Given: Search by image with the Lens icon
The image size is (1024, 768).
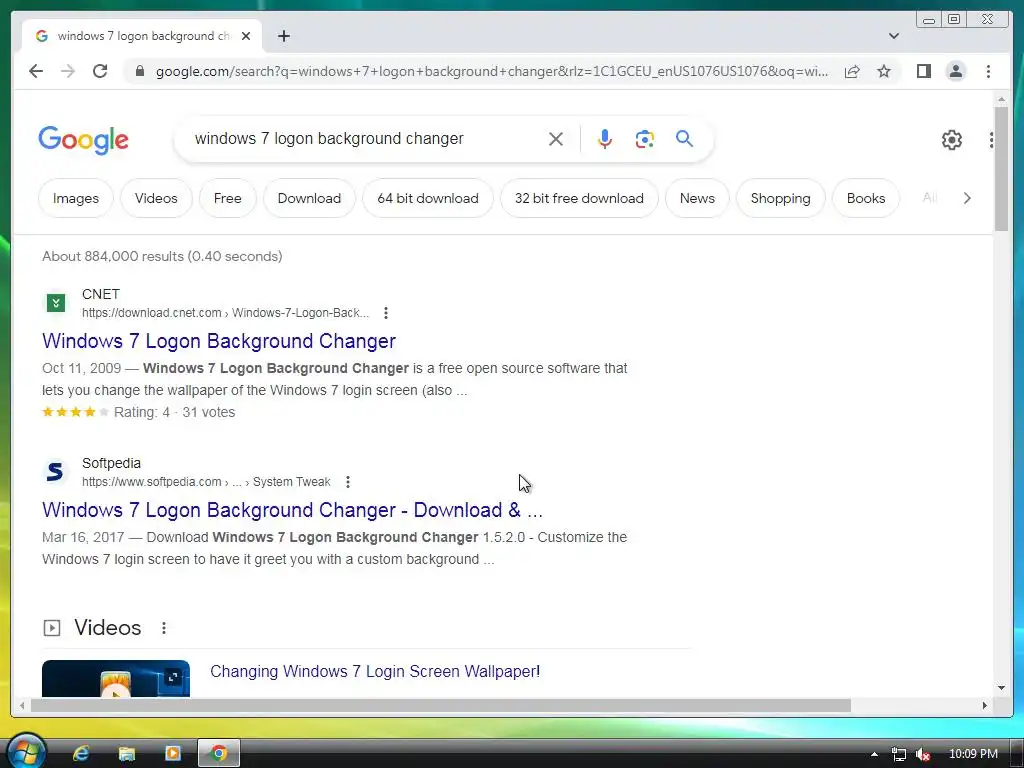Looking at the screenshot, I should tap(645, 139).
